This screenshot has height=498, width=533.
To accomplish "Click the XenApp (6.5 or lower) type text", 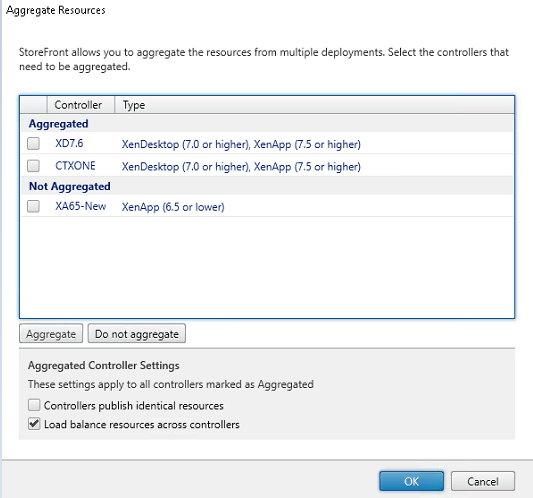I will pyautogui.click(x=173, y=207).
